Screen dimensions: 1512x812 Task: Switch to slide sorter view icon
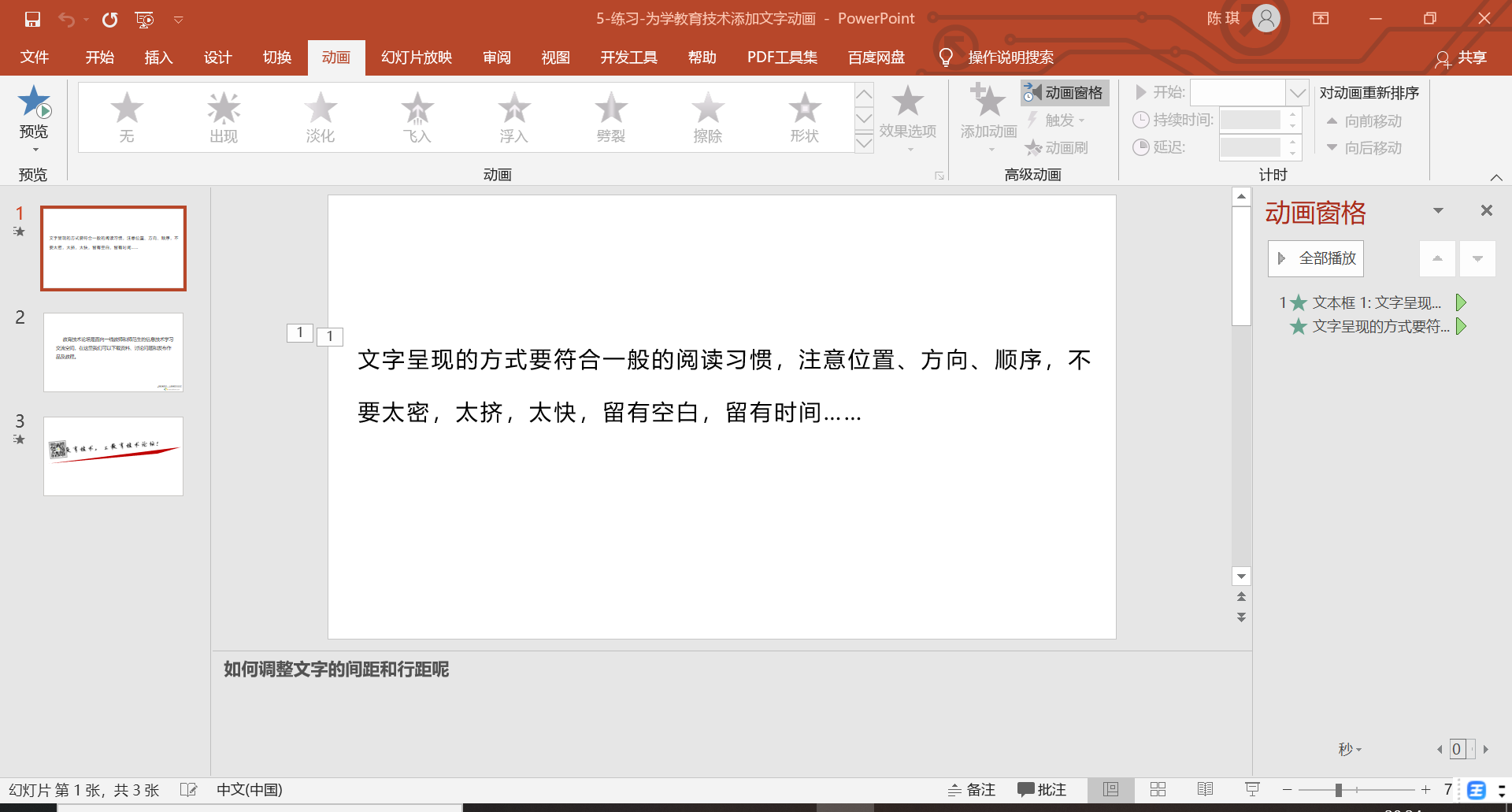[x=1158, y=789]
